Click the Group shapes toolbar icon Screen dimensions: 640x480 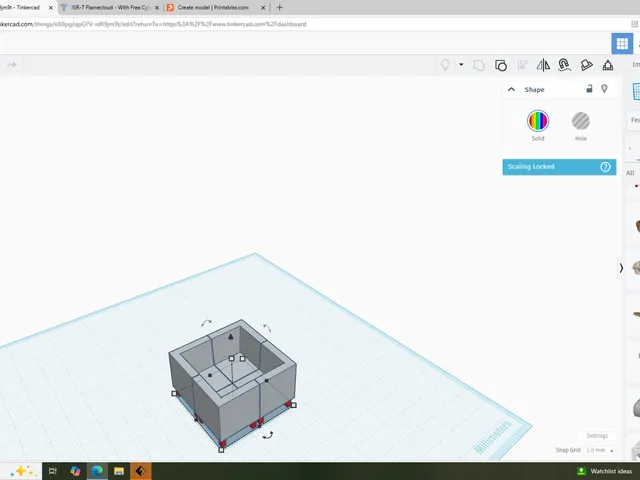pyautogui.click(x=479, y=65)
